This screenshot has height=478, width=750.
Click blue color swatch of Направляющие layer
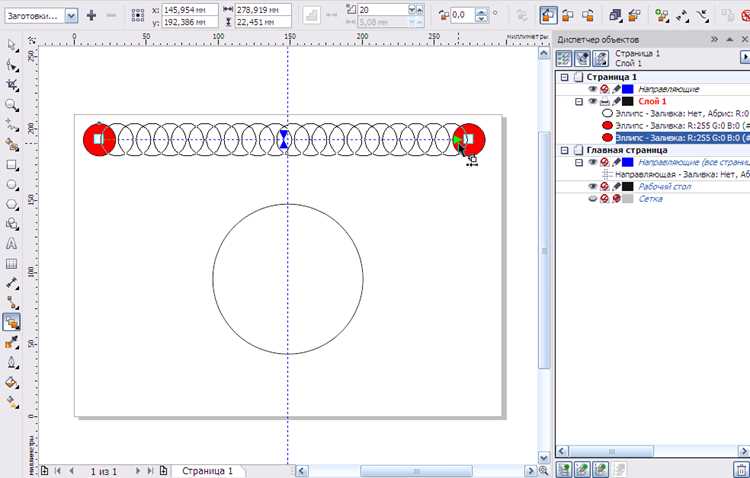coord(628,89)
